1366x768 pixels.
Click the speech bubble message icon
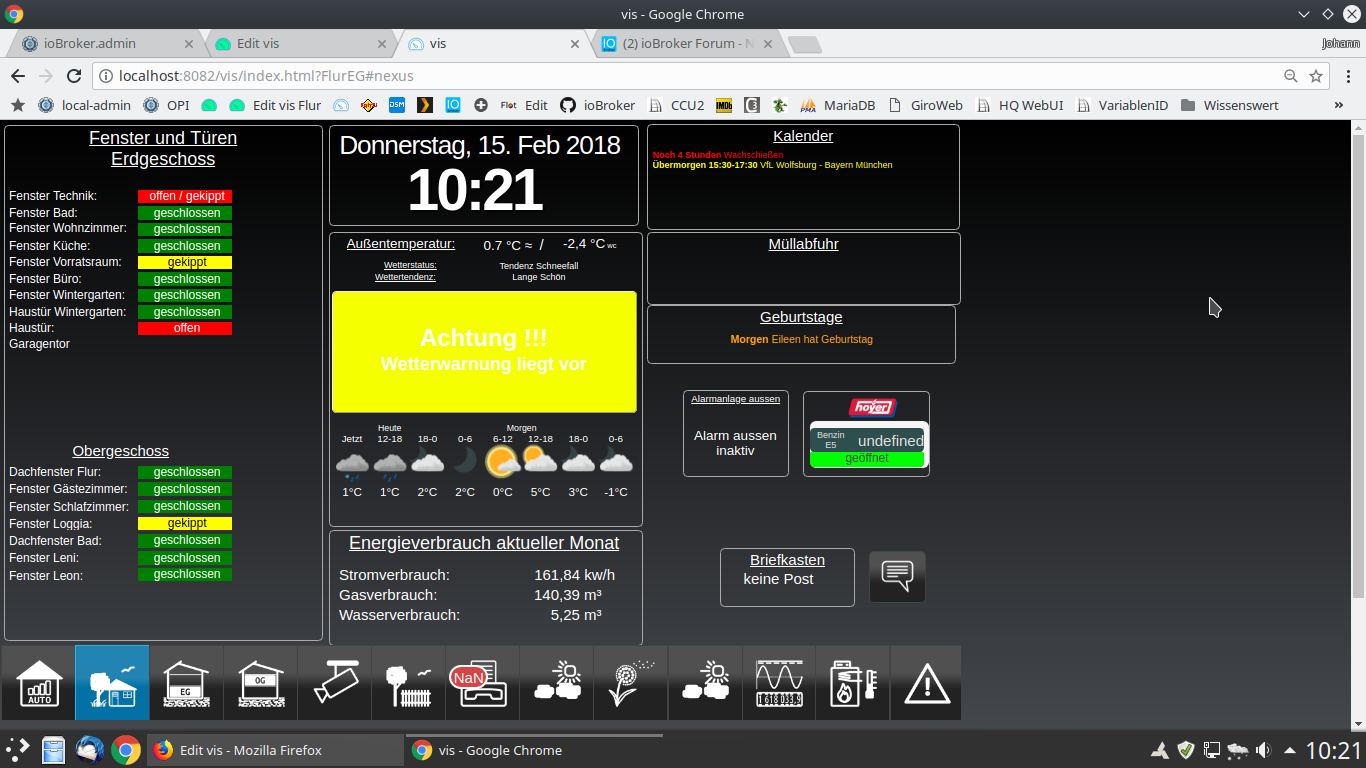pyautogui.click(x=897, y=577)
